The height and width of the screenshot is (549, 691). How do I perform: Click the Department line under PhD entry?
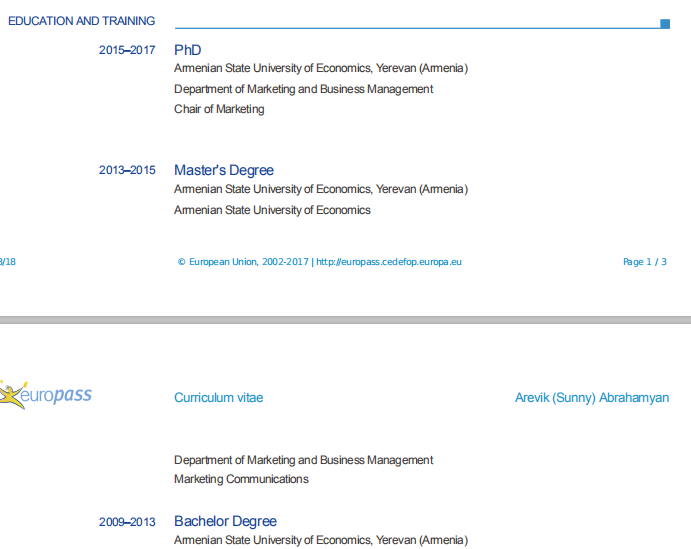303,89
